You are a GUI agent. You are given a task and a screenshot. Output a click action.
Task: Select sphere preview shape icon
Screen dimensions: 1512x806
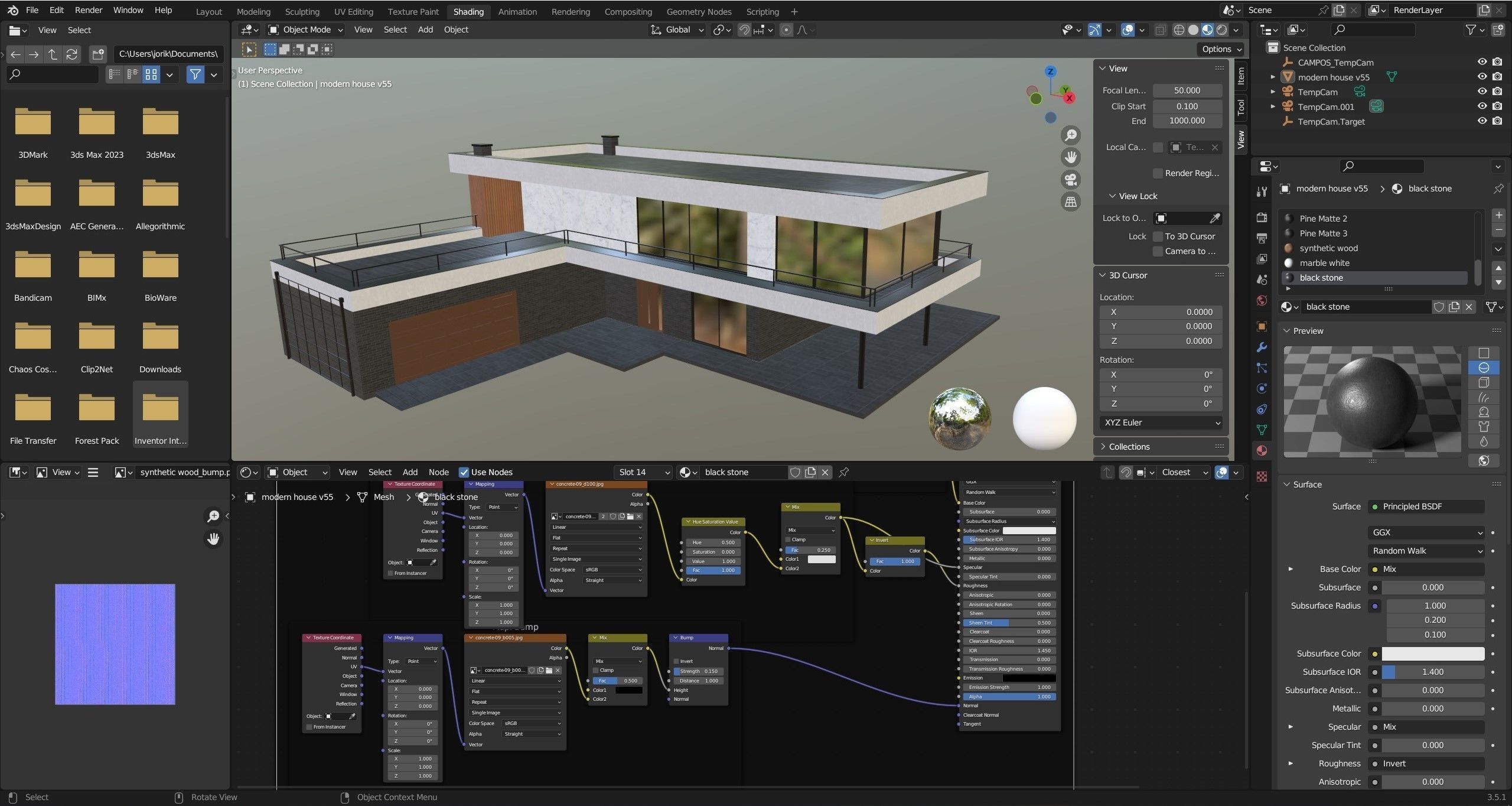(x=1484, y=368)
